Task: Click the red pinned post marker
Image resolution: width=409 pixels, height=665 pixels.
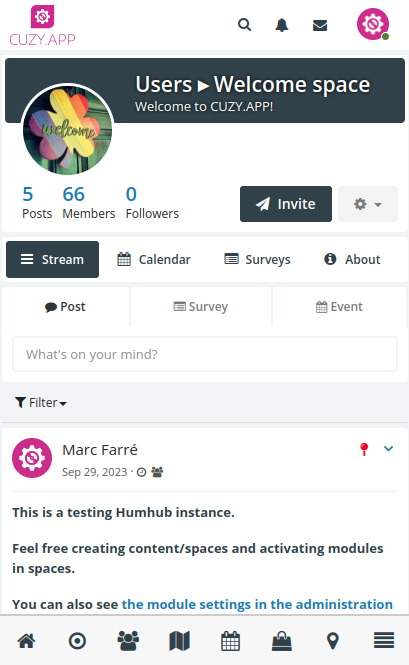Action: [x=364, y=449]
